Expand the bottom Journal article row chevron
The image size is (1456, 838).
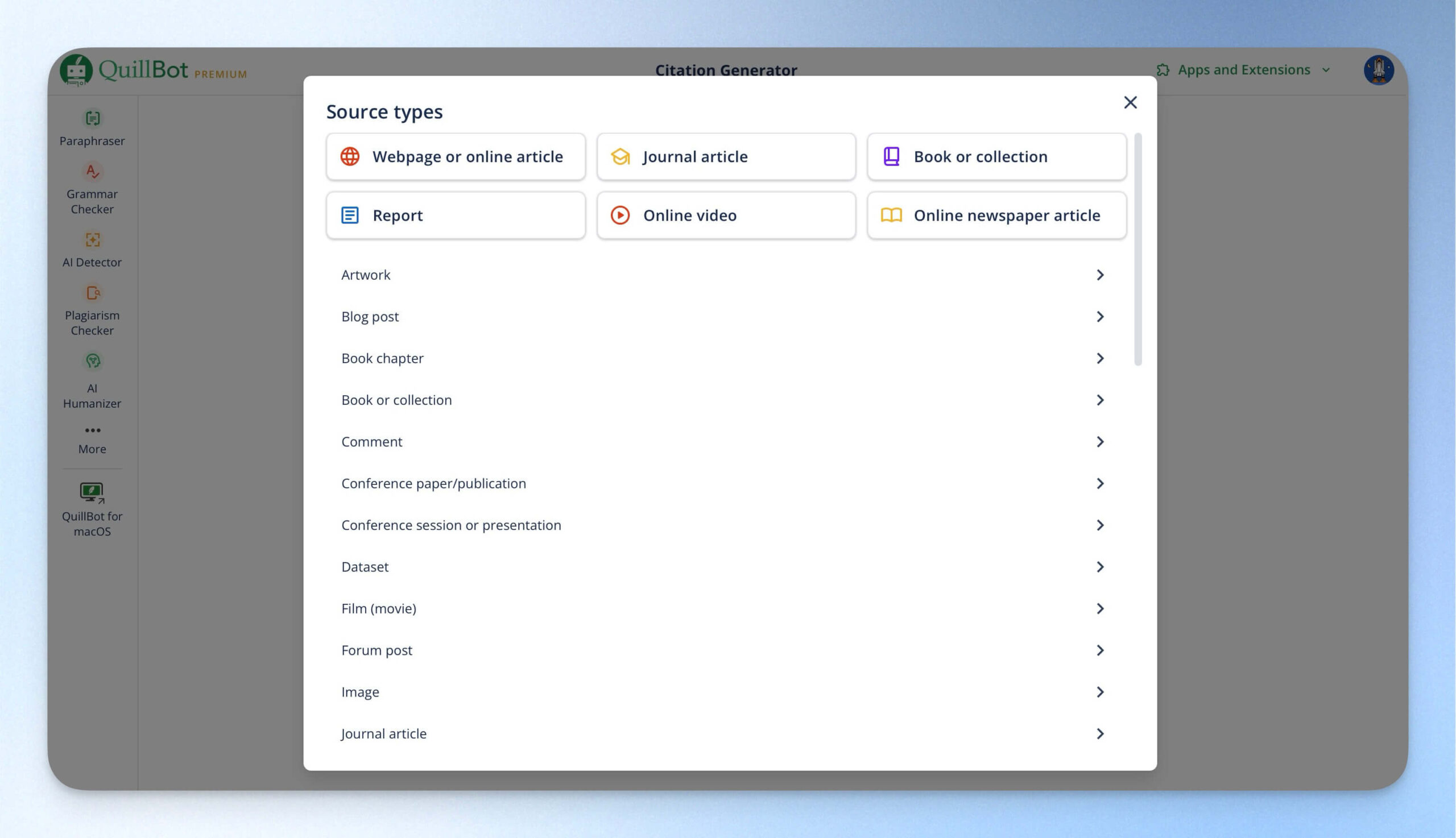[x=1099, y=734]
